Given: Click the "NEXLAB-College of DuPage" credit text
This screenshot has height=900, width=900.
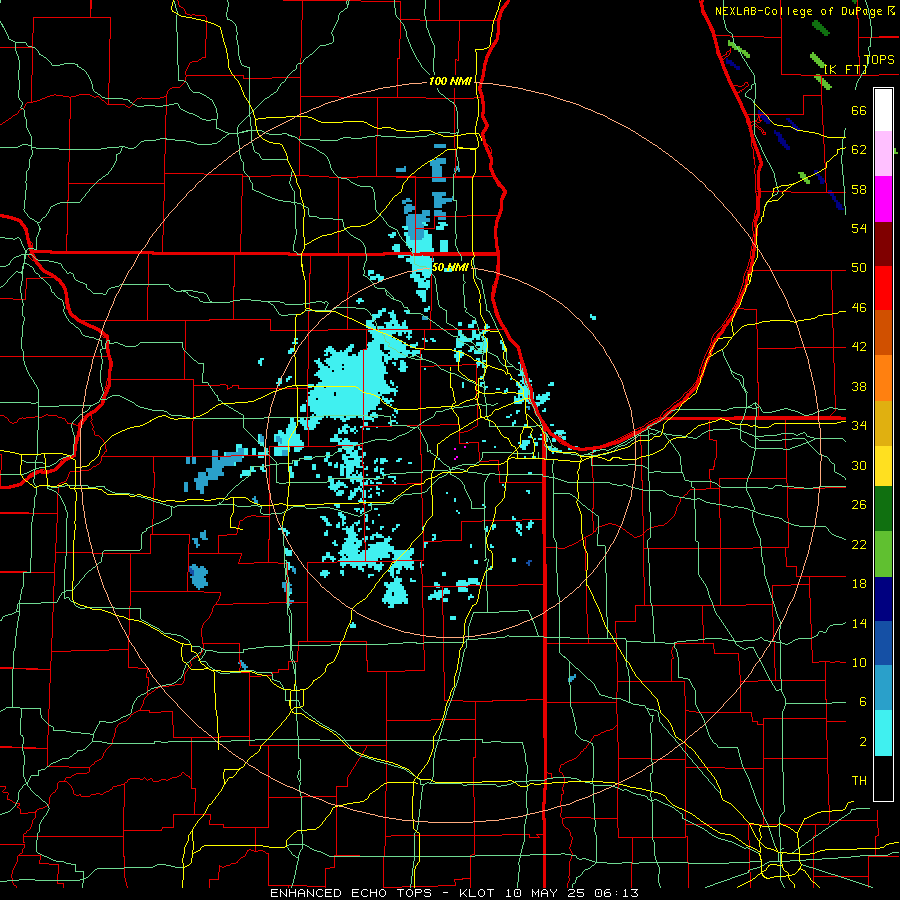Looking at the screenshot, I should (800, 11).
